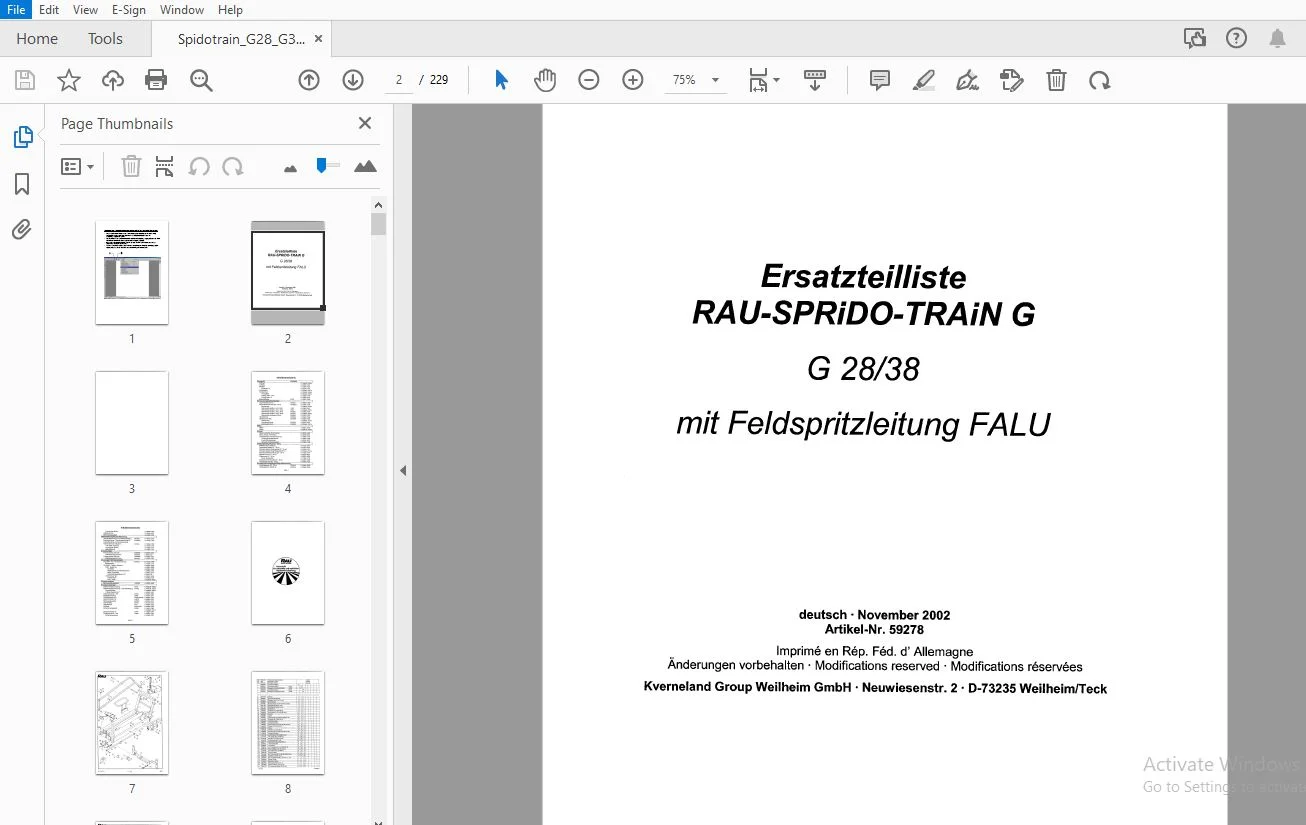1306x825 pixels.
Task: Bookmark this file with the star icon
Action: (69, 81)
